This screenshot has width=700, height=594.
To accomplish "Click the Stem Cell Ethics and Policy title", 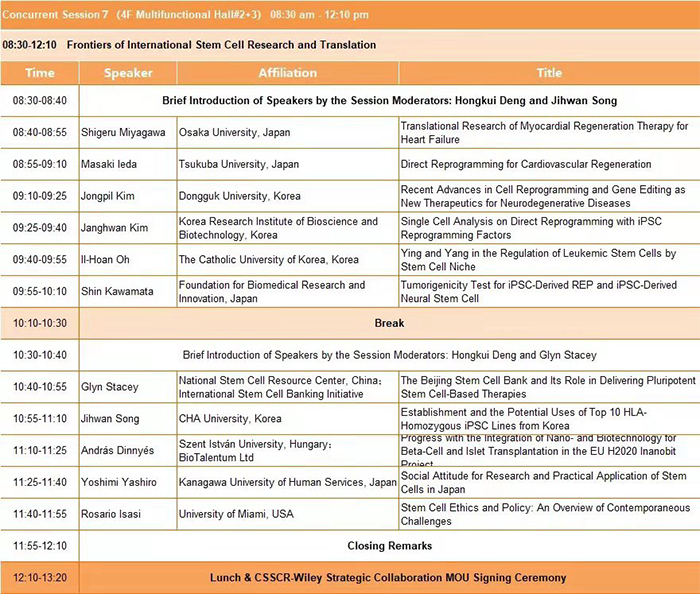I will click(x=543, y=514).
